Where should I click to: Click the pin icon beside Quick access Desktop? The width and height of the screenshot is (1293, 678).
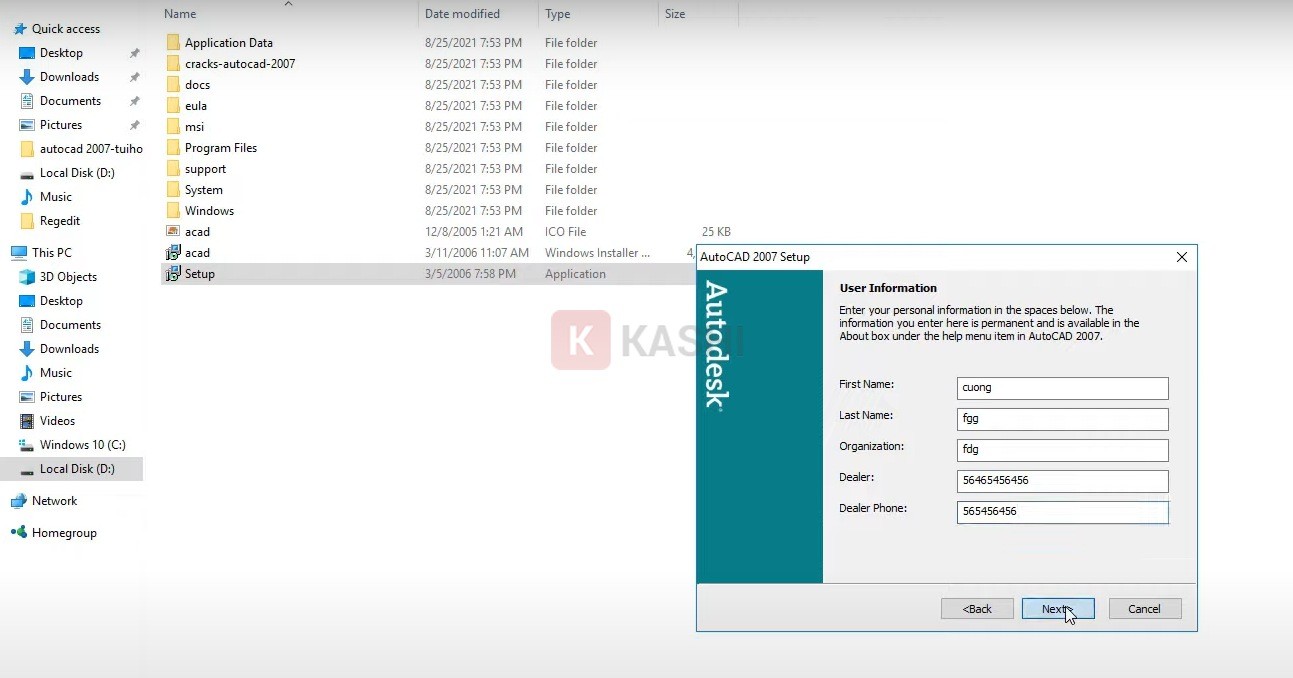135,53
